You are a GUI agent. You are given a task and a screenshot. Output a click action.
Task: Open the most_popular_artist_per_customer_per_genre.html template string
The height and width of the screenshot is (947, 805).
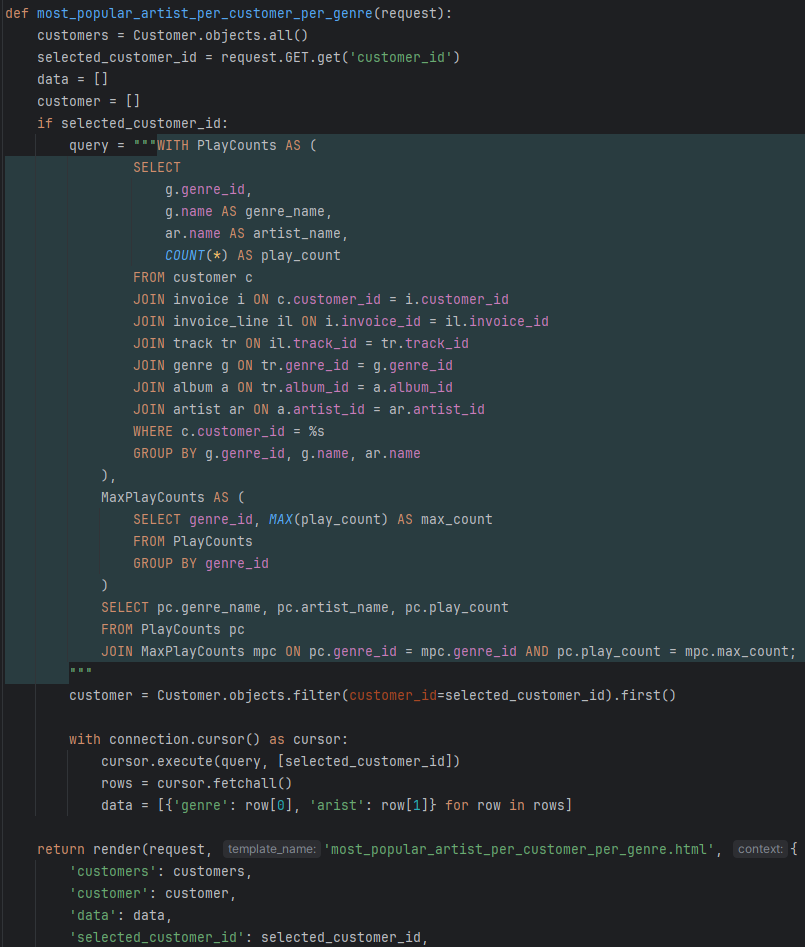pyautogui.click(x=521, y=849)
